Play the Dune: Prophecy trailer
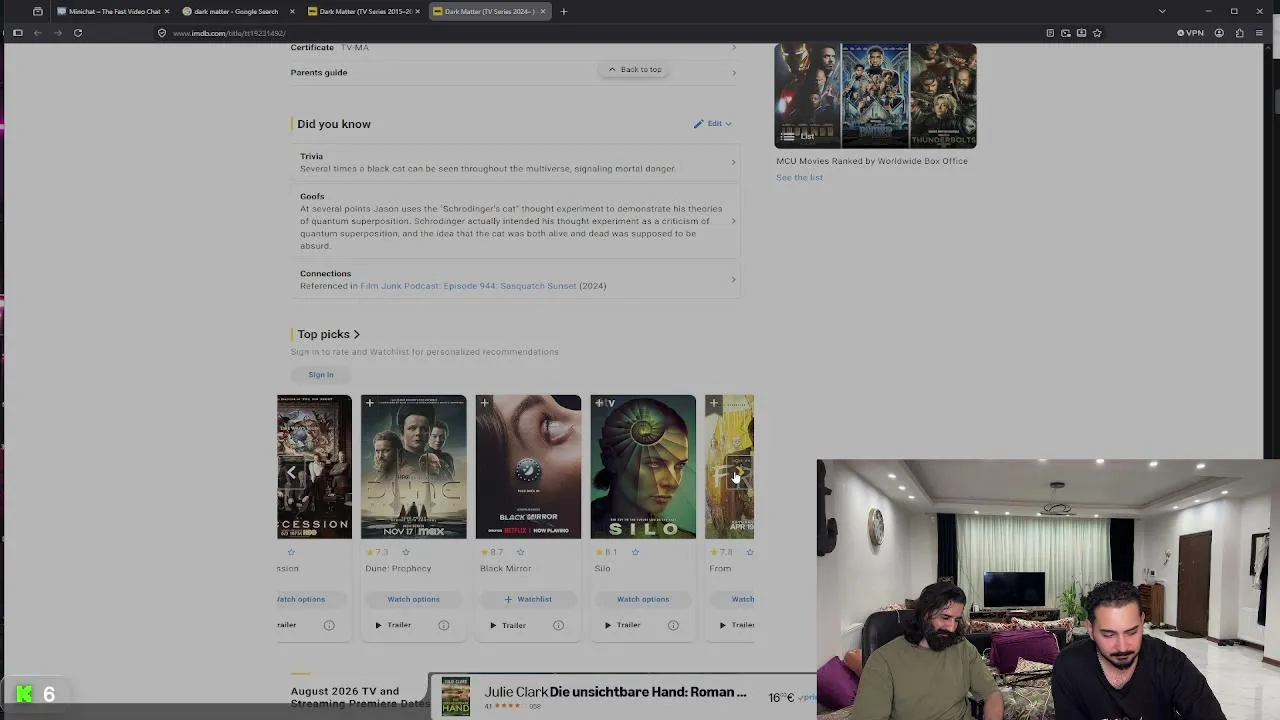 click(x=393, y=625)
